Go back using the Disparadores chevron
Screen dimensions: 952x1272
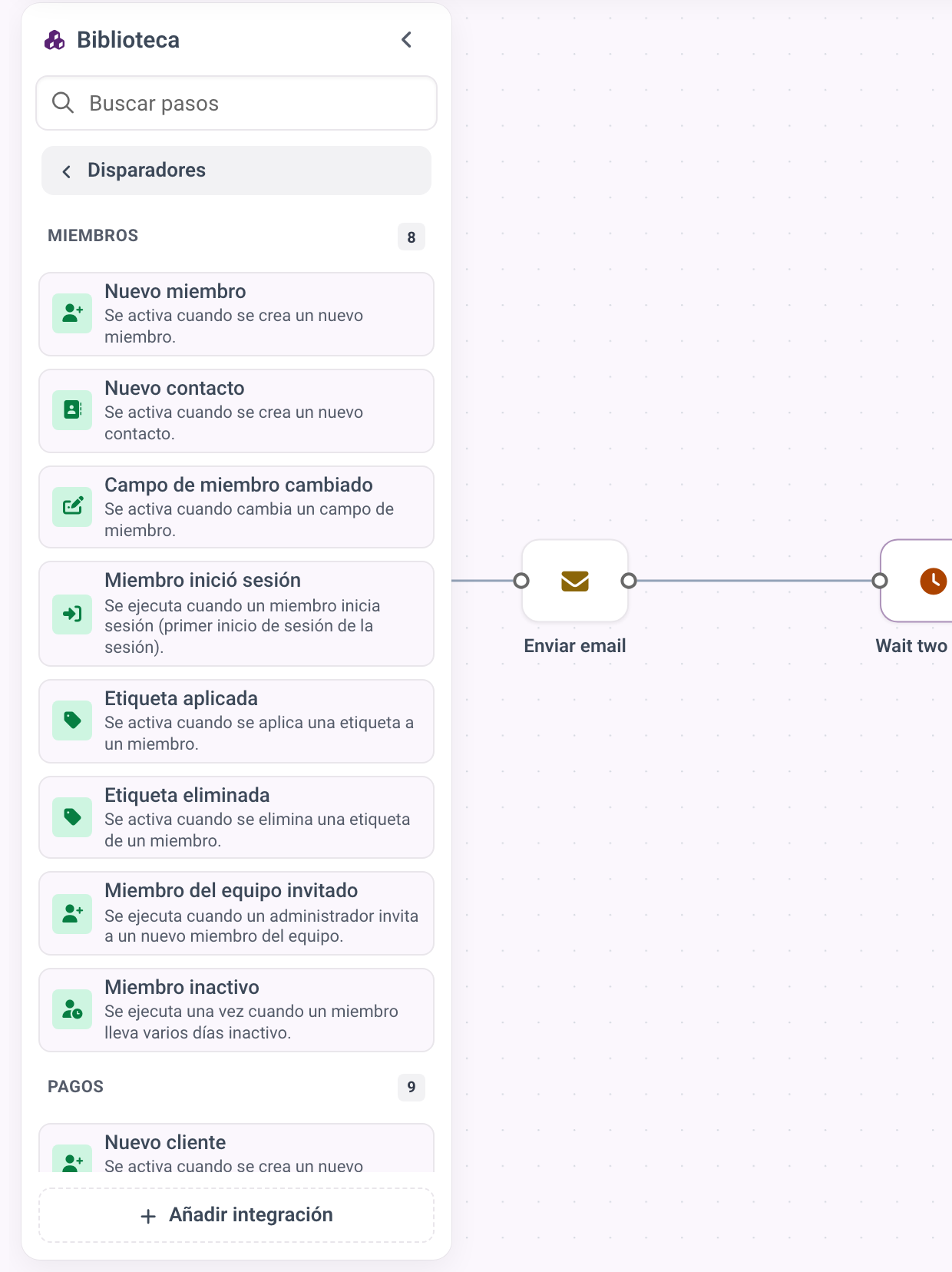[x=67, y=171]
